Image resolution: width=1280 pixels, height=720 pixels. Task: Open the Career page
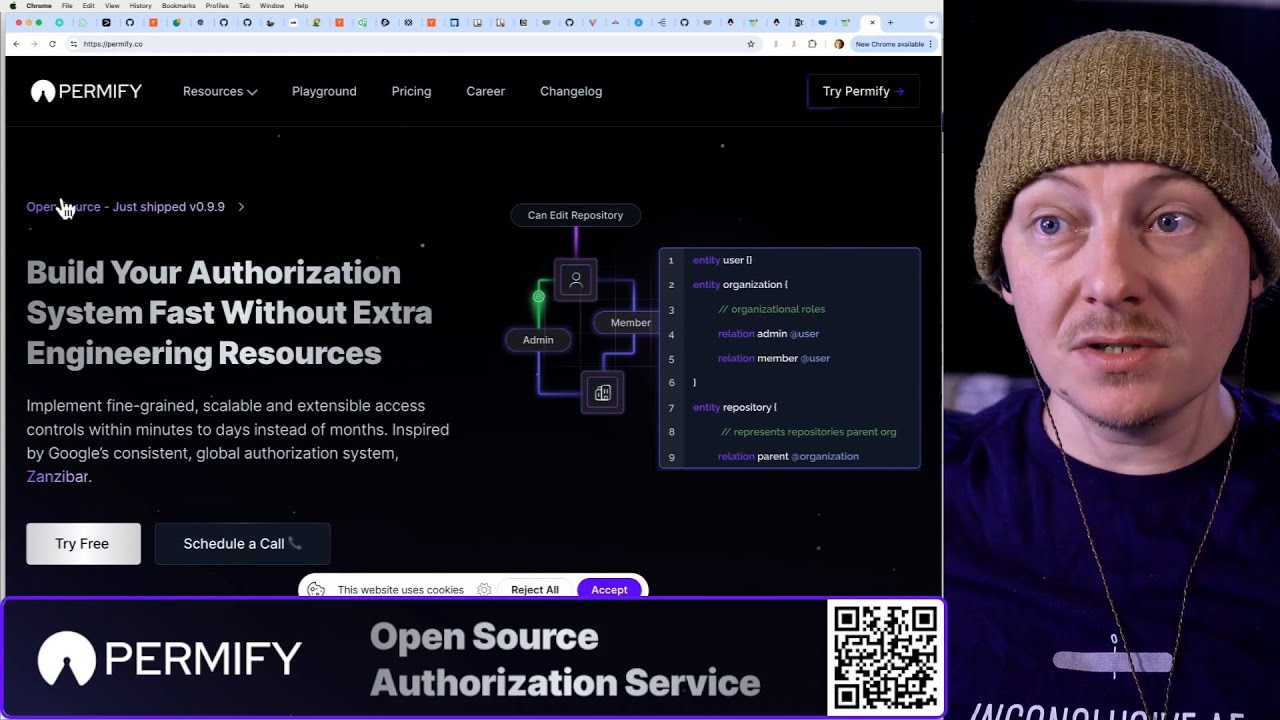485,91
